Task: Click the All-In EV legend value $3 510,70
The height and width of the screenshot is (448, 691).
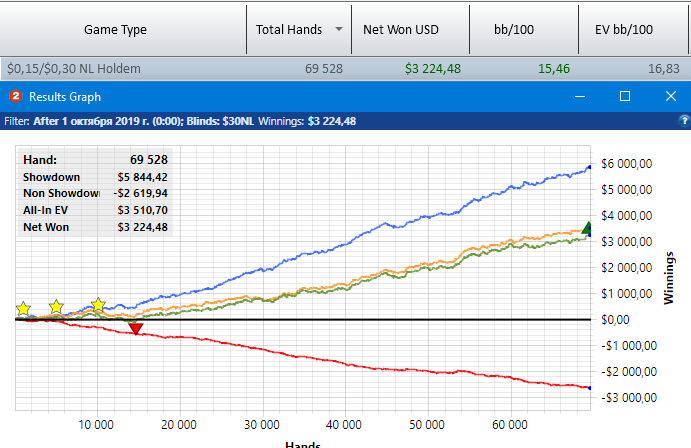Action: [x=142, y=210]
